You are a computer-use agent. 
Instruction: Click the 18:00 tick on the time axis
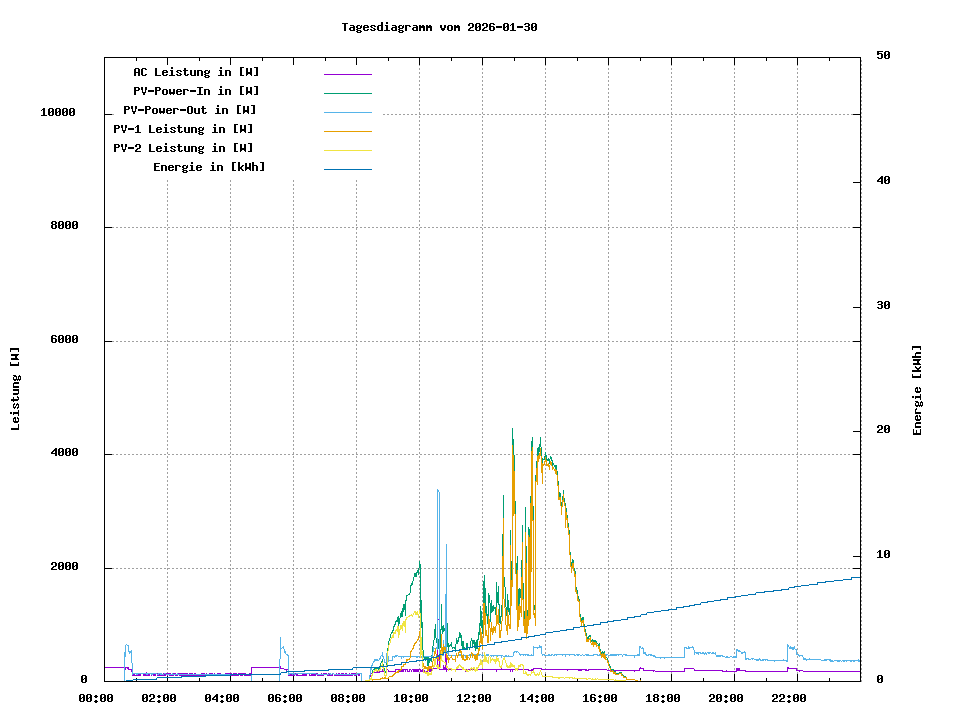[x=663, y=698]
